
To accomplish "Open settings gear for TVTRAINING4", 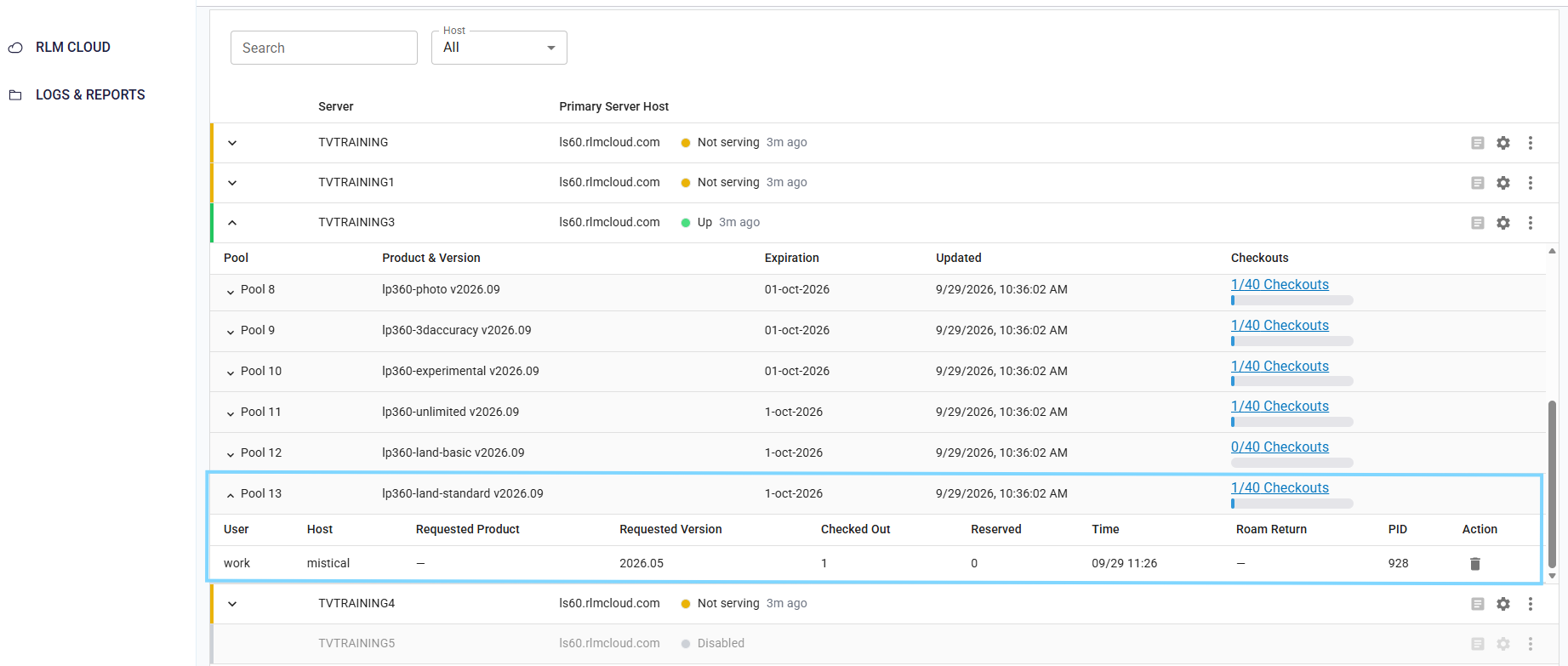I will point(1503,604).
